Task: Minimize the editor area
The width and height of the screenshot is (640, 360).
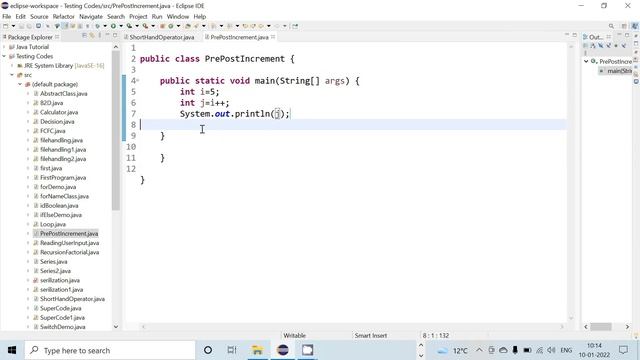Action: pos(567,34)
